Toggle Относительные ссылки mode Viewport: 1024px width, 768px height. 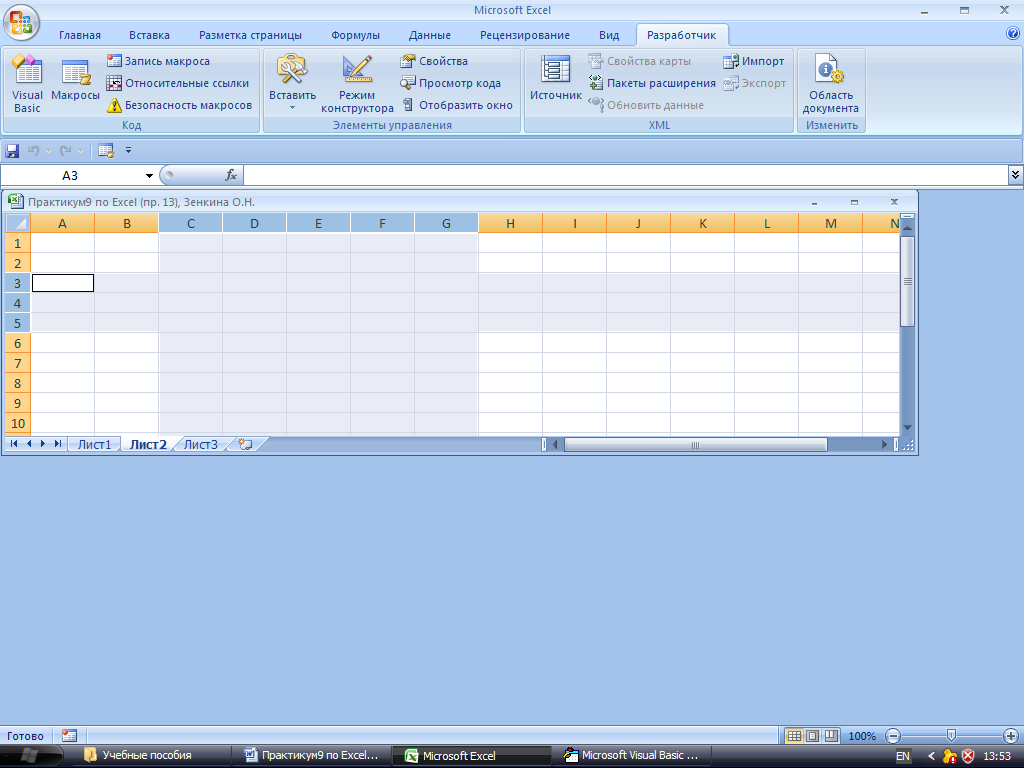[178, 83]
